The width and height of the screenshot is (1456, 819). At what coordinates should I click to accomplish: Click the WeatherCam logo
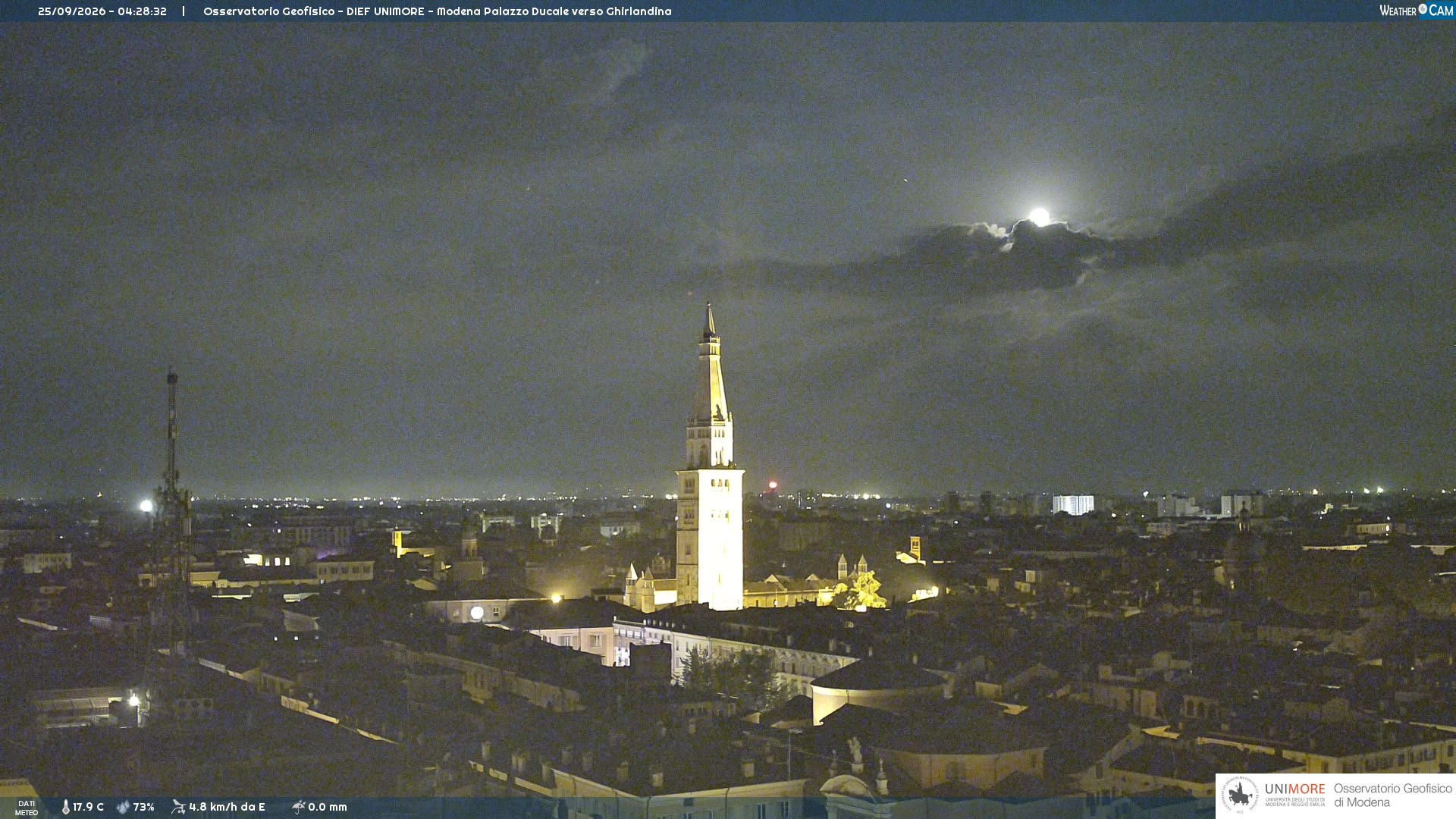tap(1416, 10)
